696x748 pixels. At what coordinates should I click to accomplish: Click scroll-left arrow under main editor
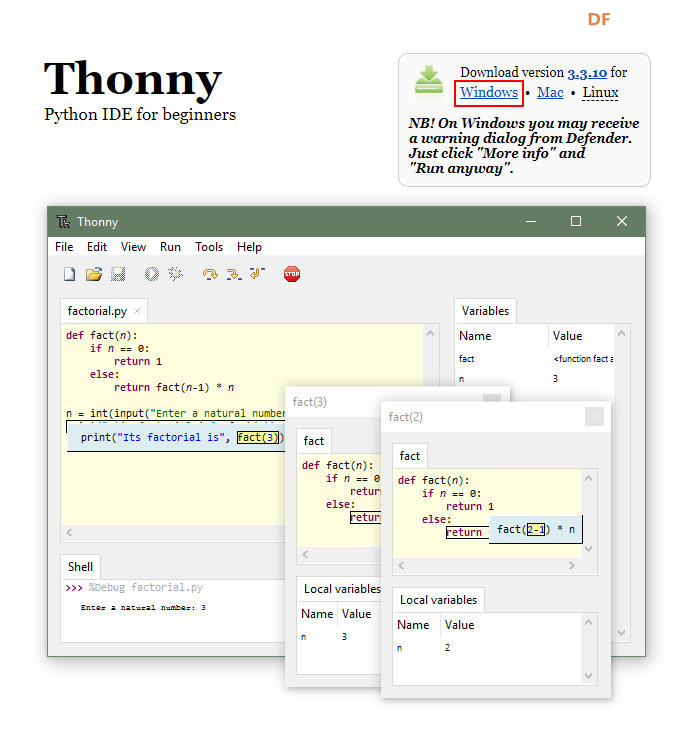tap(70, 532)
